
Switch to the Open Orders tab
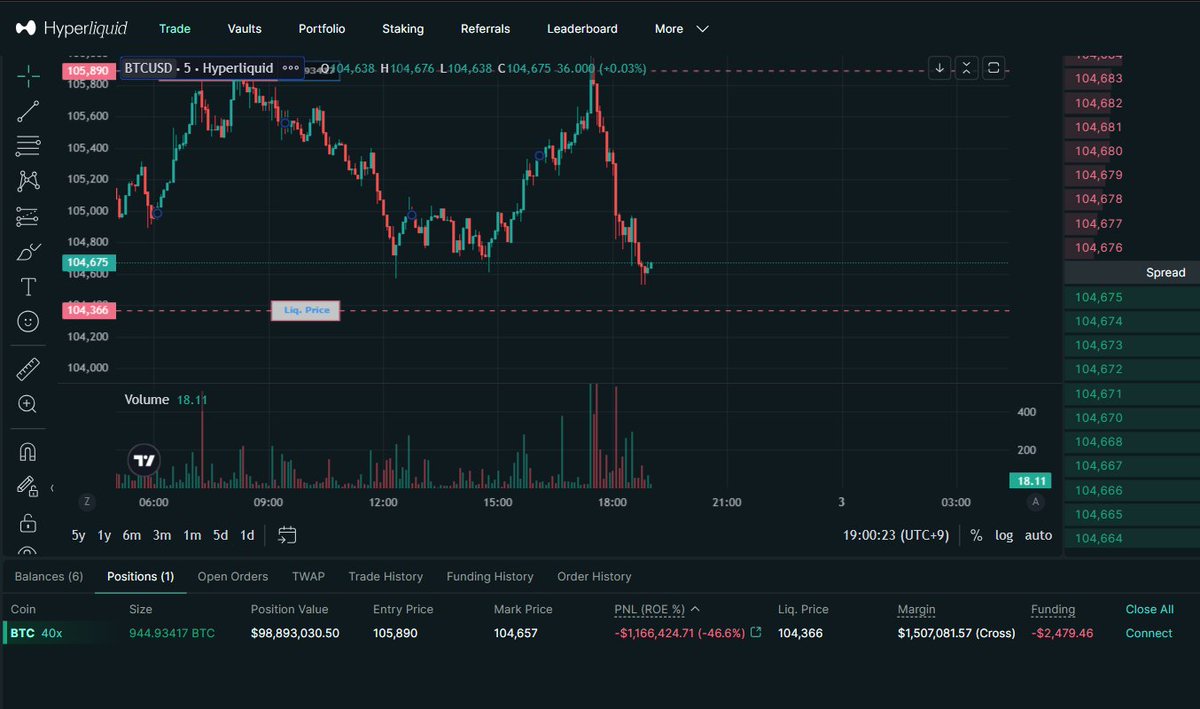point(233,576)
